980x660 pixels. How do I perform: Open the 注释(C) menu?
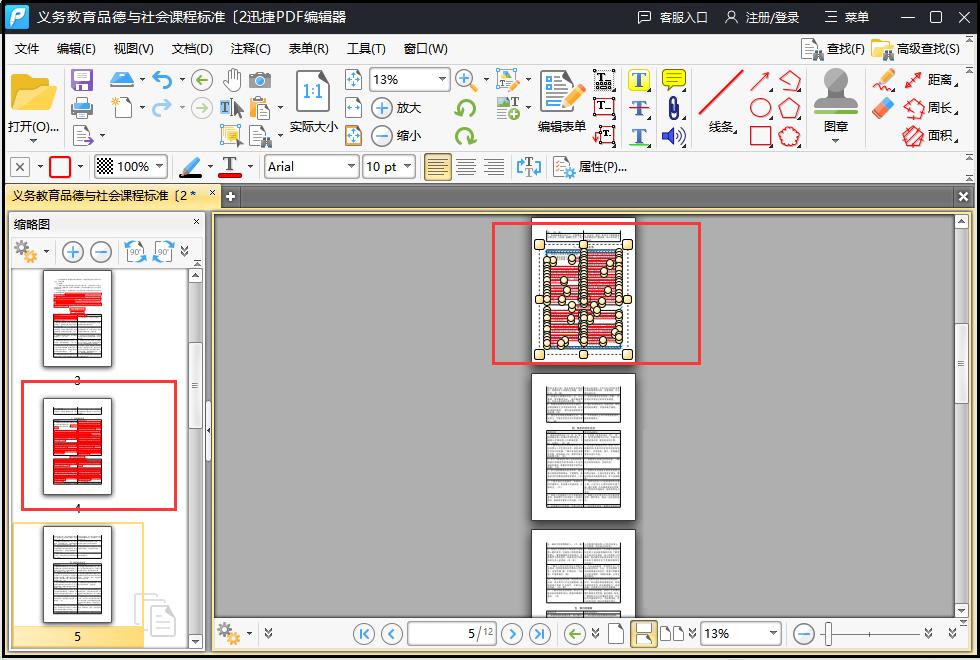(x=250, y=48)
